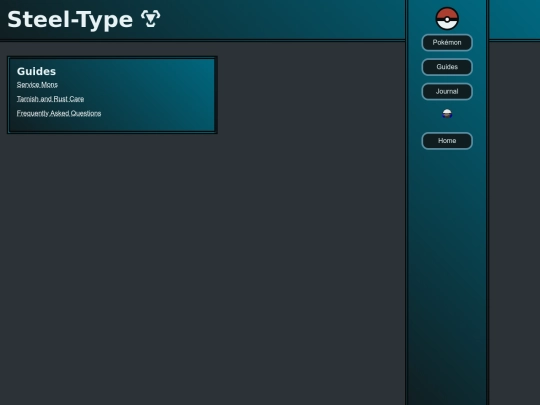
Task: Click the small gray ball icon below Journal
Action: 447,114
